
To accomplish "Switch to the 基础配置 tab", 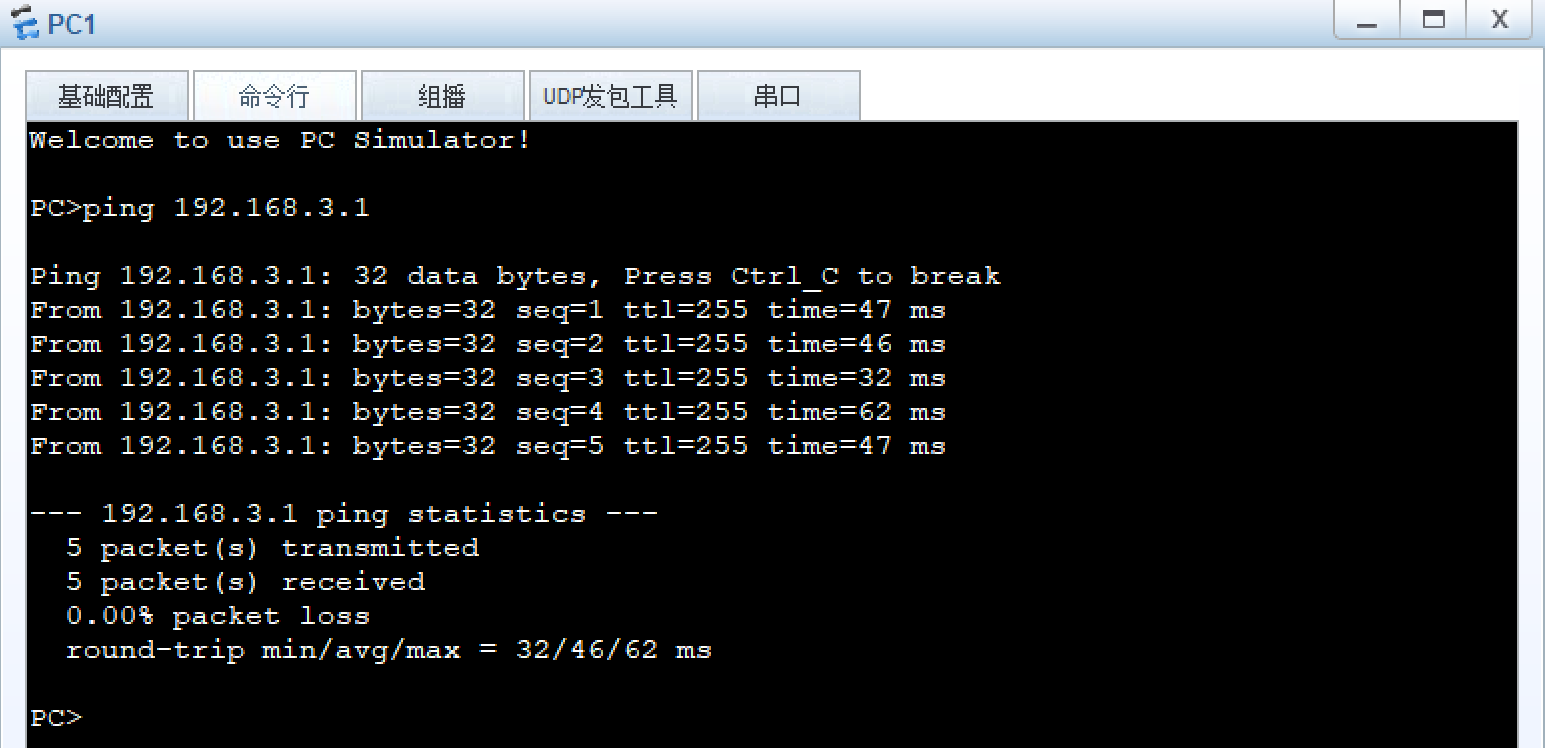I will pyautogui.click(x=106, y=95).
